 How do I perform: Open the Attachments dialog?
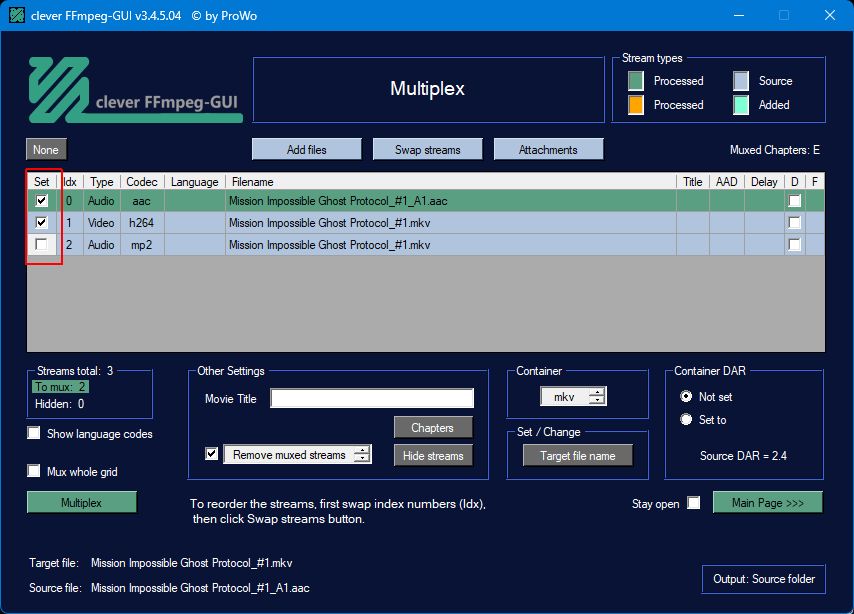click(548, 150)
